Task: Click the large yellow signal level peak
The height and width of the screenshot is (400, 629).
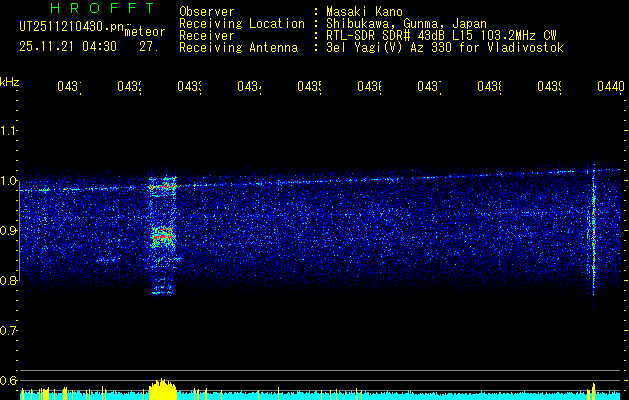Action: 162,389
